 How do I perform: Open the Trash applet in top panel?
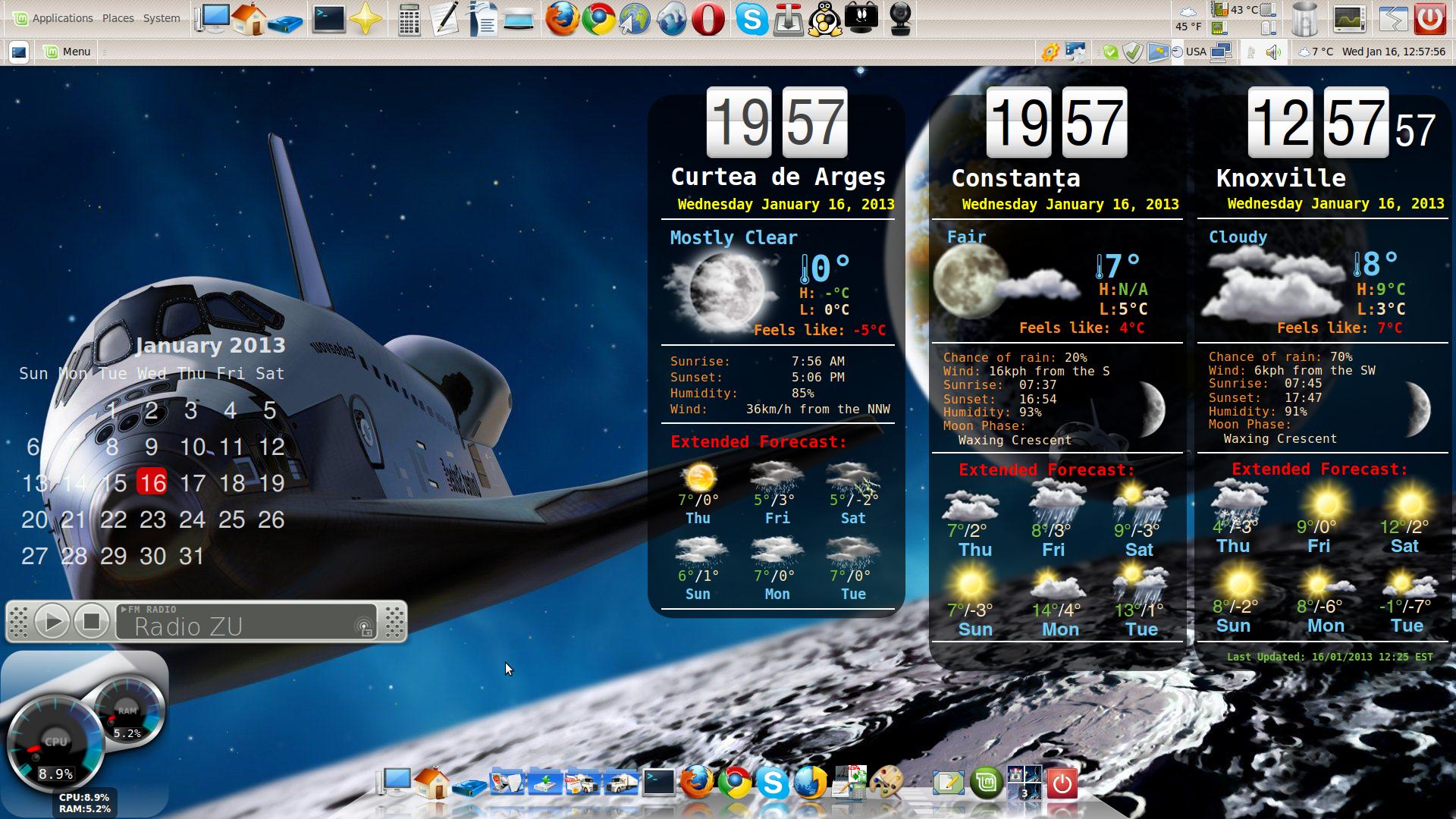(1304, 19)
